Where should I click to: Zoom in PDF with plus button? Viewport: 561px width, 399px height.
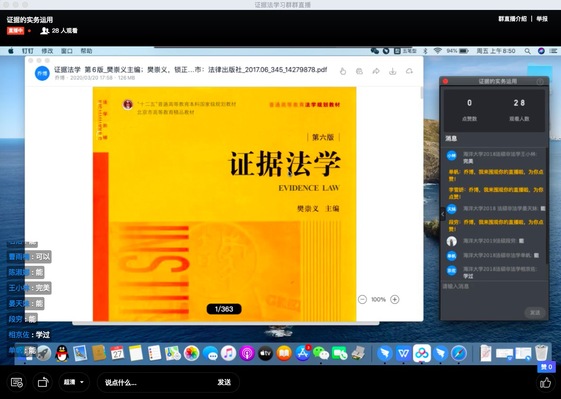pyautogui.click(x=395, y=300)
